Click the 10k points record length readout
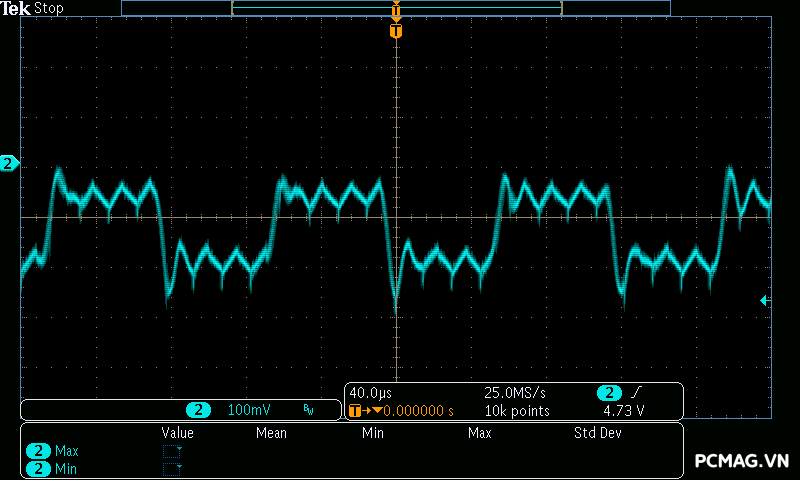The image size is (800, 480). [516, 410]
